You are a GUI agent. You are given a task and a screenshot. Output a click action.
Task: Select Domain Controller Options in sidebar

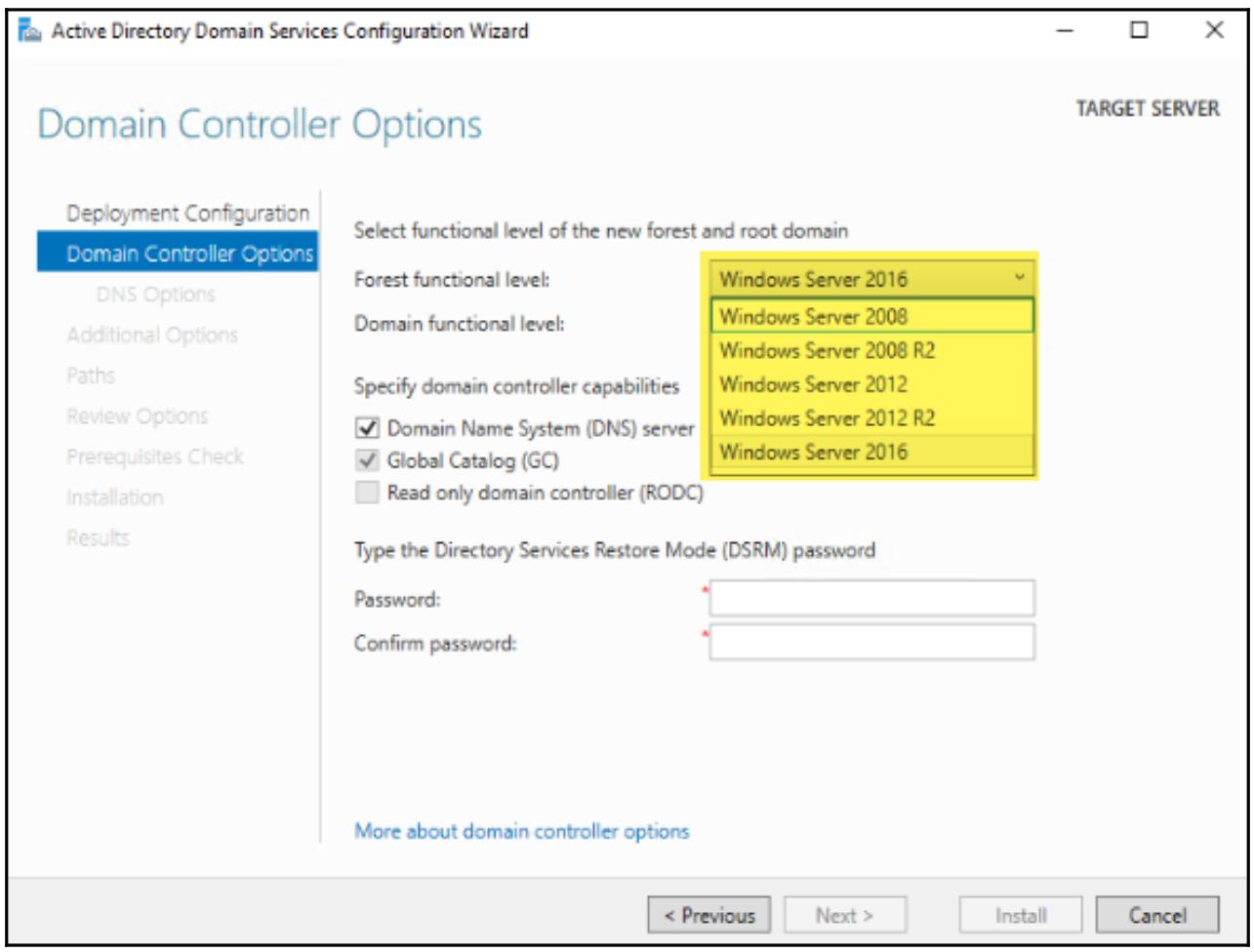(187, 254)
